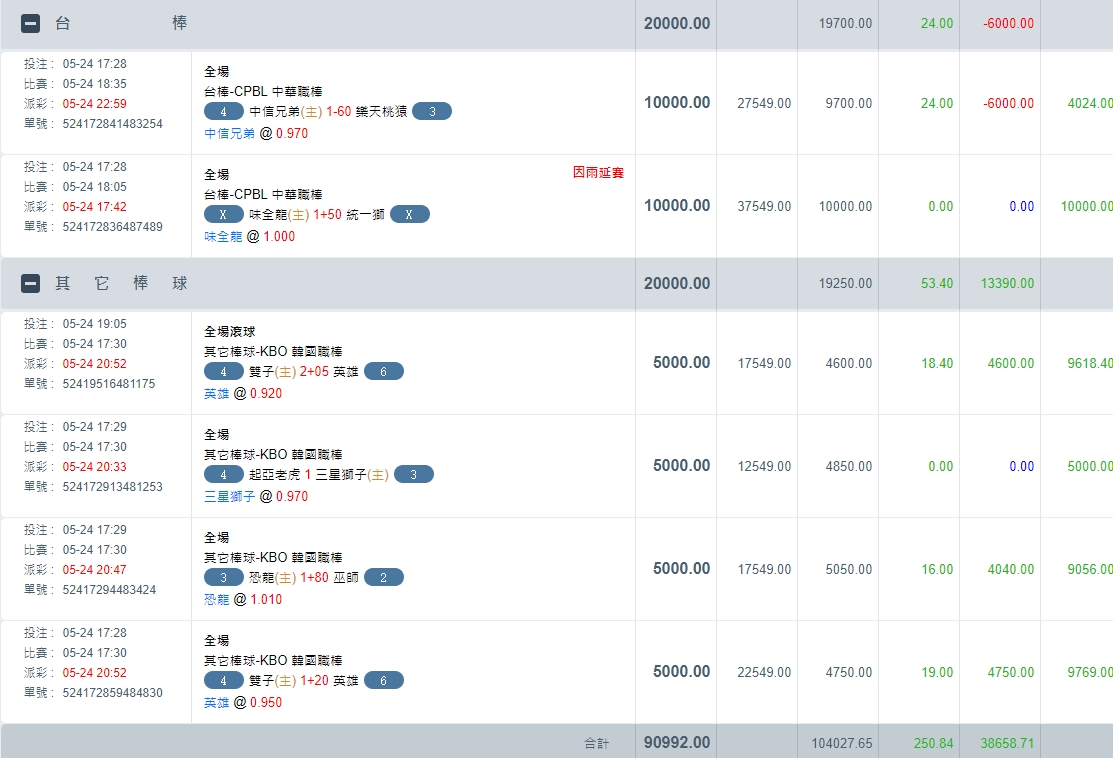The height and width of the screenshot is (758, 1113).
Task: Click score badge 2 after 巫師
Action: (x=384, y=578)
